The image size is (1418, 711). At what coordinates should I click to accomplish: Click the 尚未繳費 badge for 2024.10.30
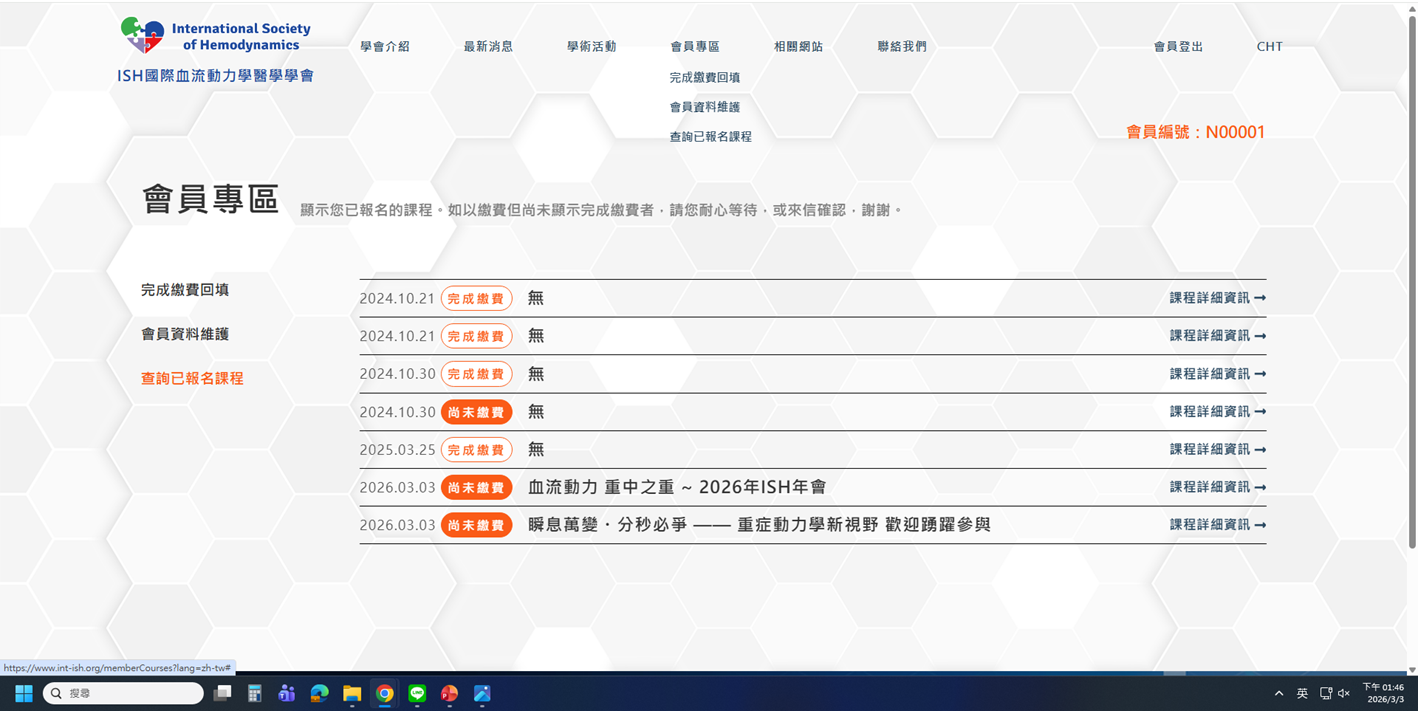pyautogui.click(x=476, y=412)
